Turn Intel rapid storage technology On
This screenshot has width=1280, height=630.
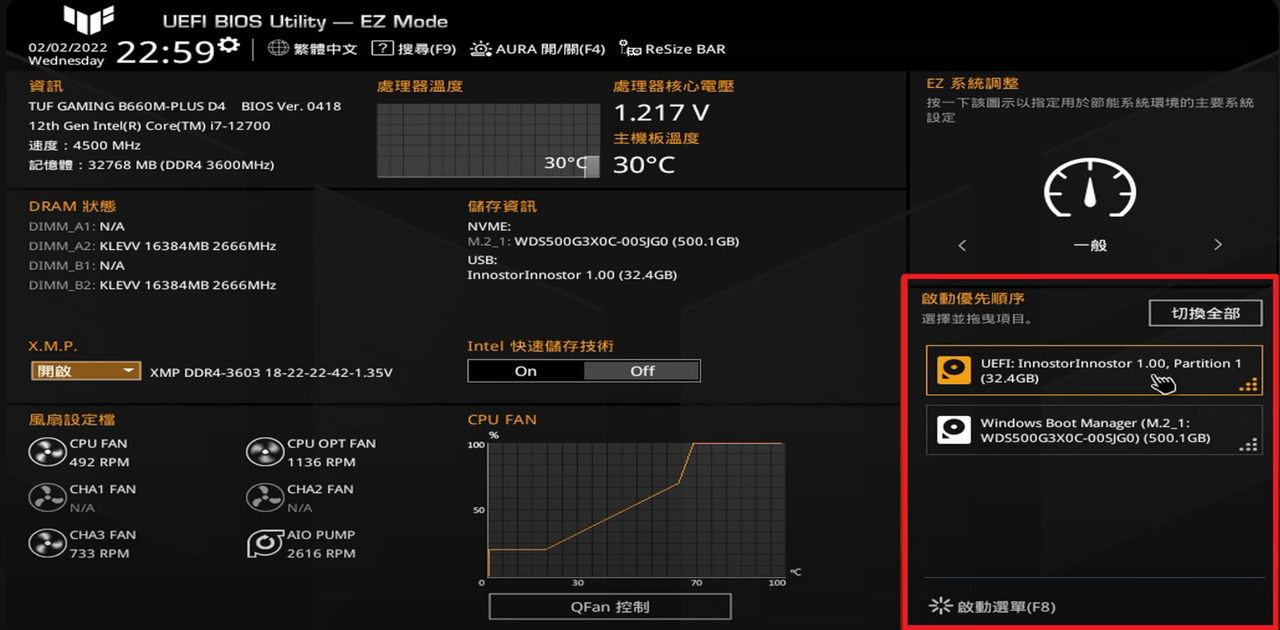coord(526,371)
